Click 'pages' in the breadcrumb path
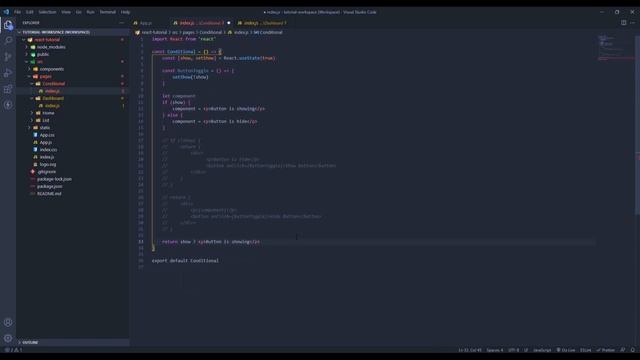Image resolution: width=640 pixels, height=360 pixels. 188,32
